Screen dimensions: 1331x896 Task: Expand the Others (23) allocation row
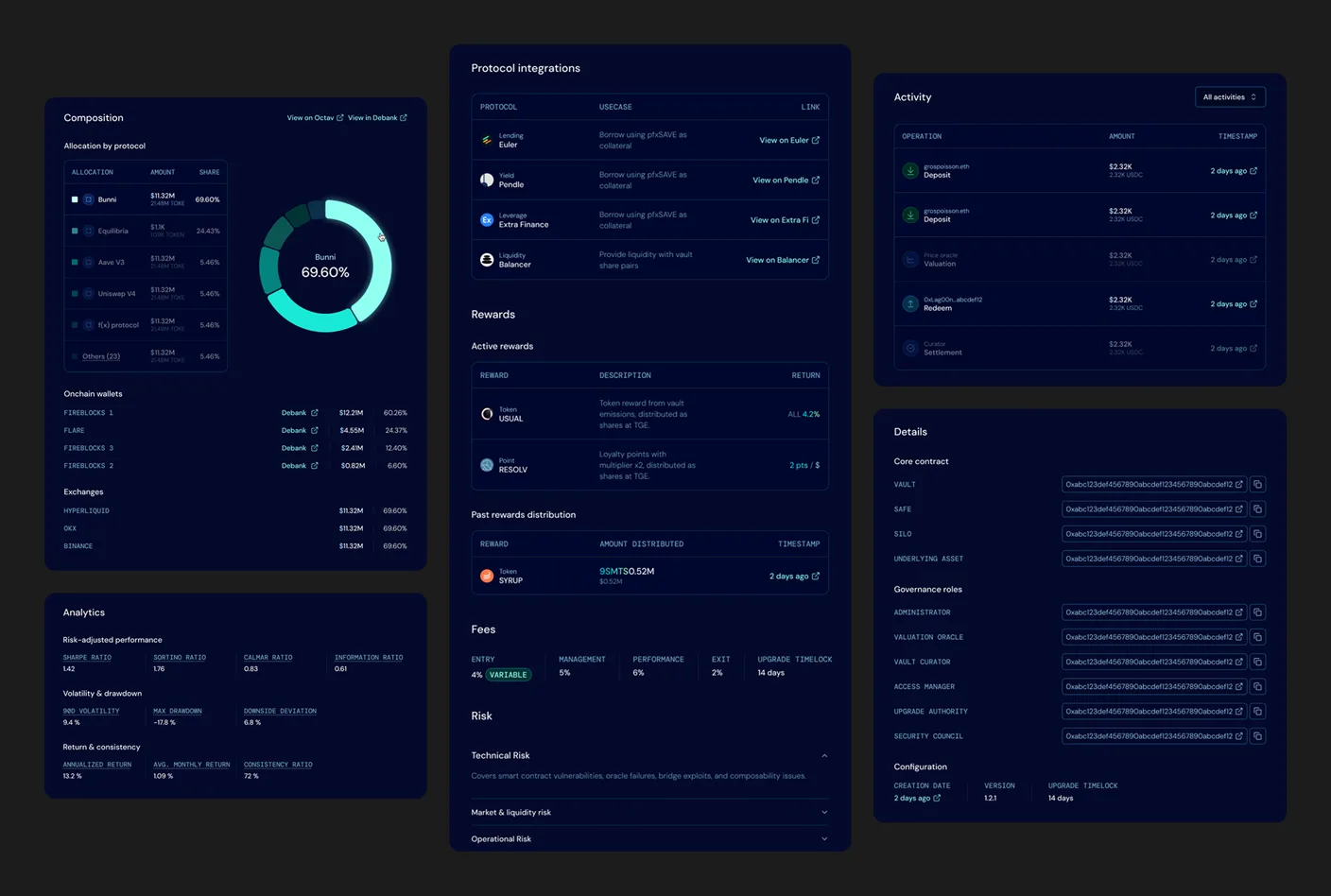(x=101, y=356)
